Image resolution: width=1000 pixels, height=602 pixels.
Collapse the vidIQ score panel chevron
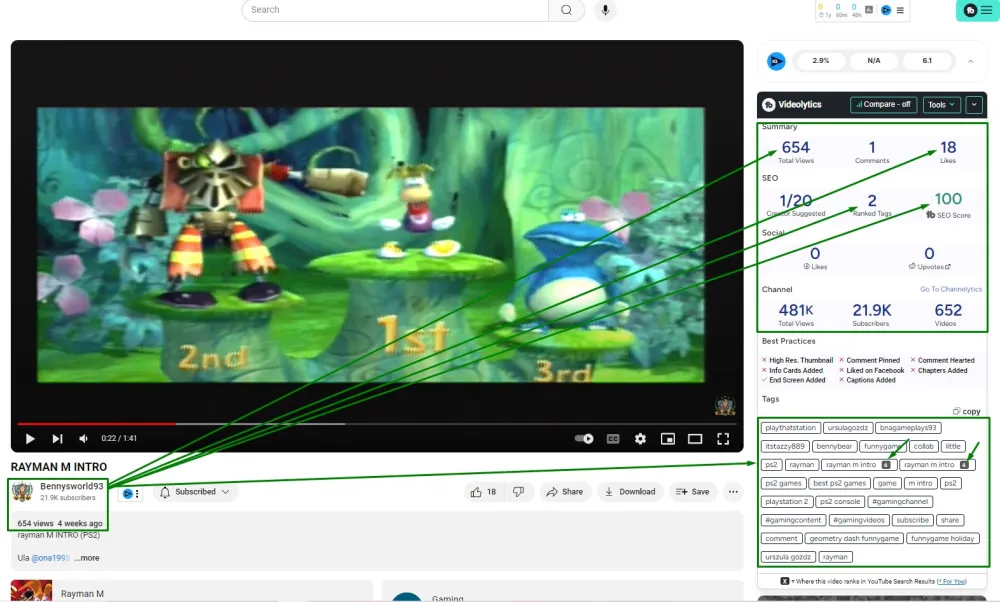click(x=971, y=61)
